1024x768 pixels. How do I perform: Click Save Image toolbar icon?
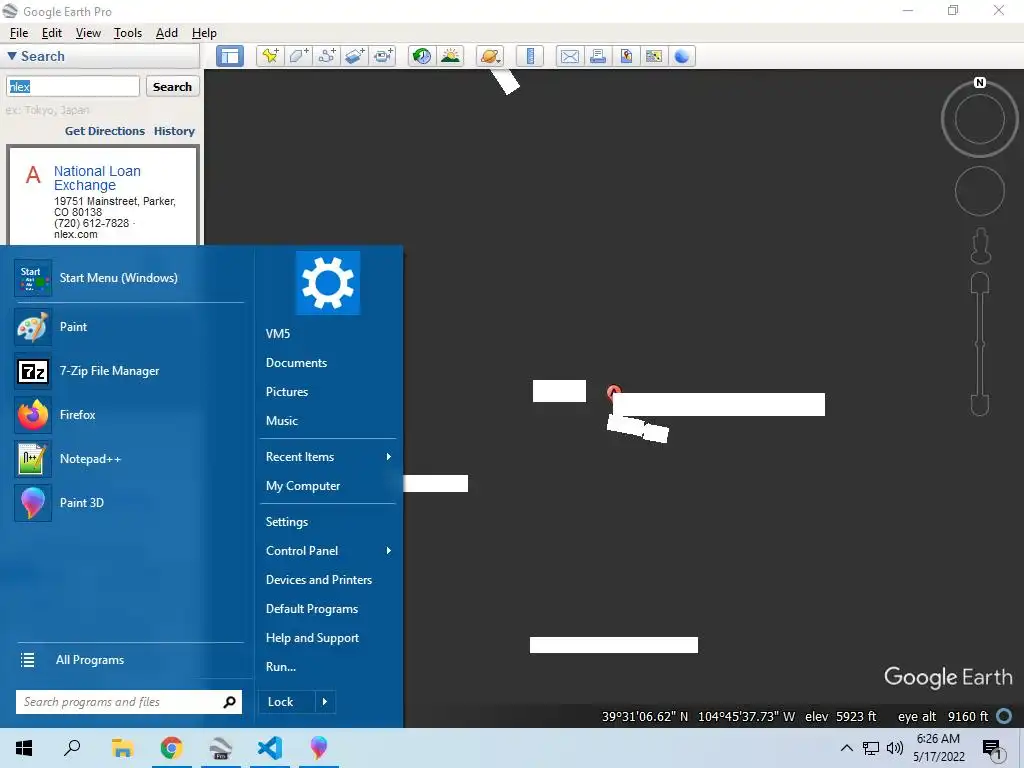[x=626, y=56]
